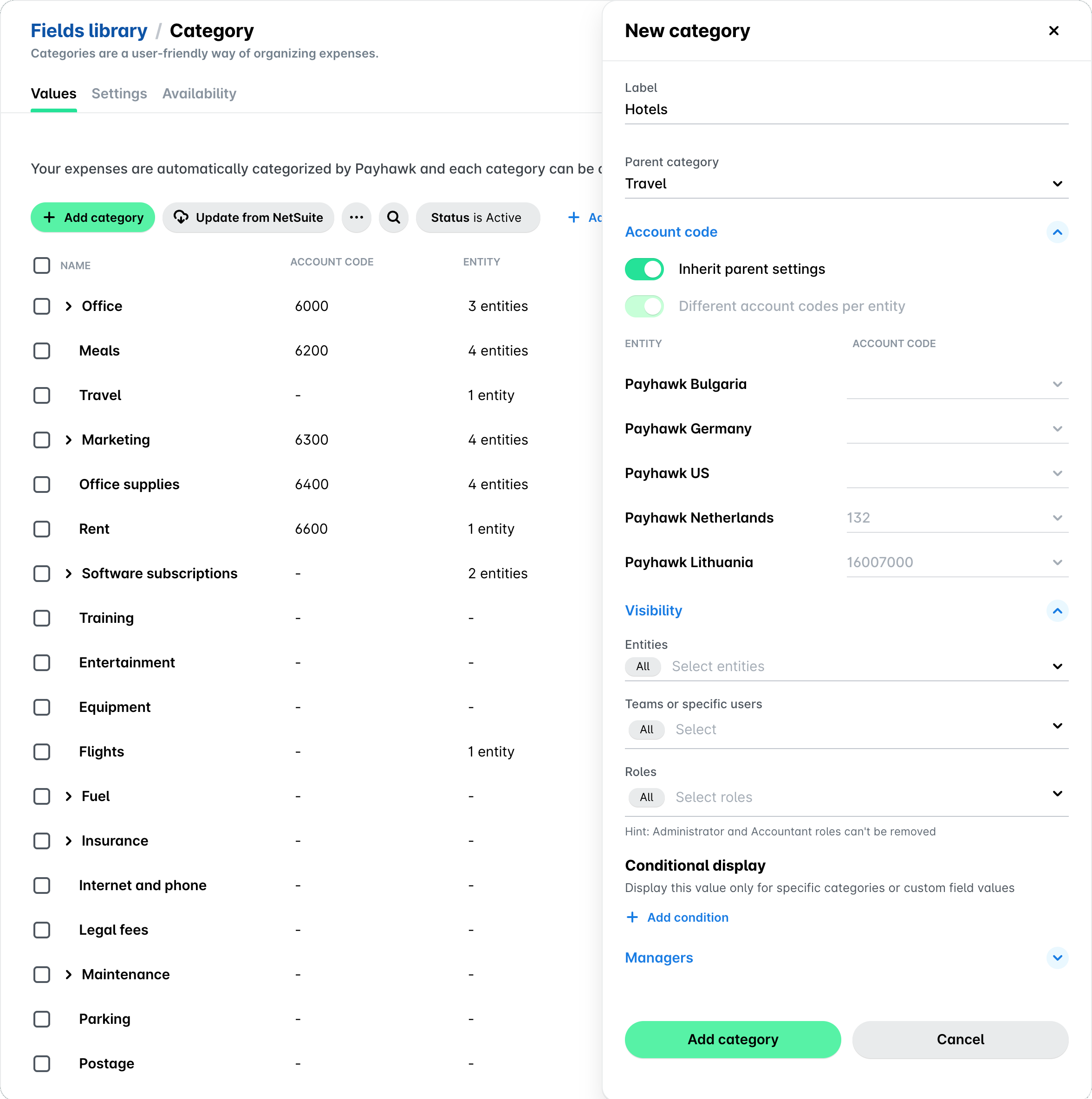Check the Meals row checkbox

pyautogui.click(x=41, y=350)
